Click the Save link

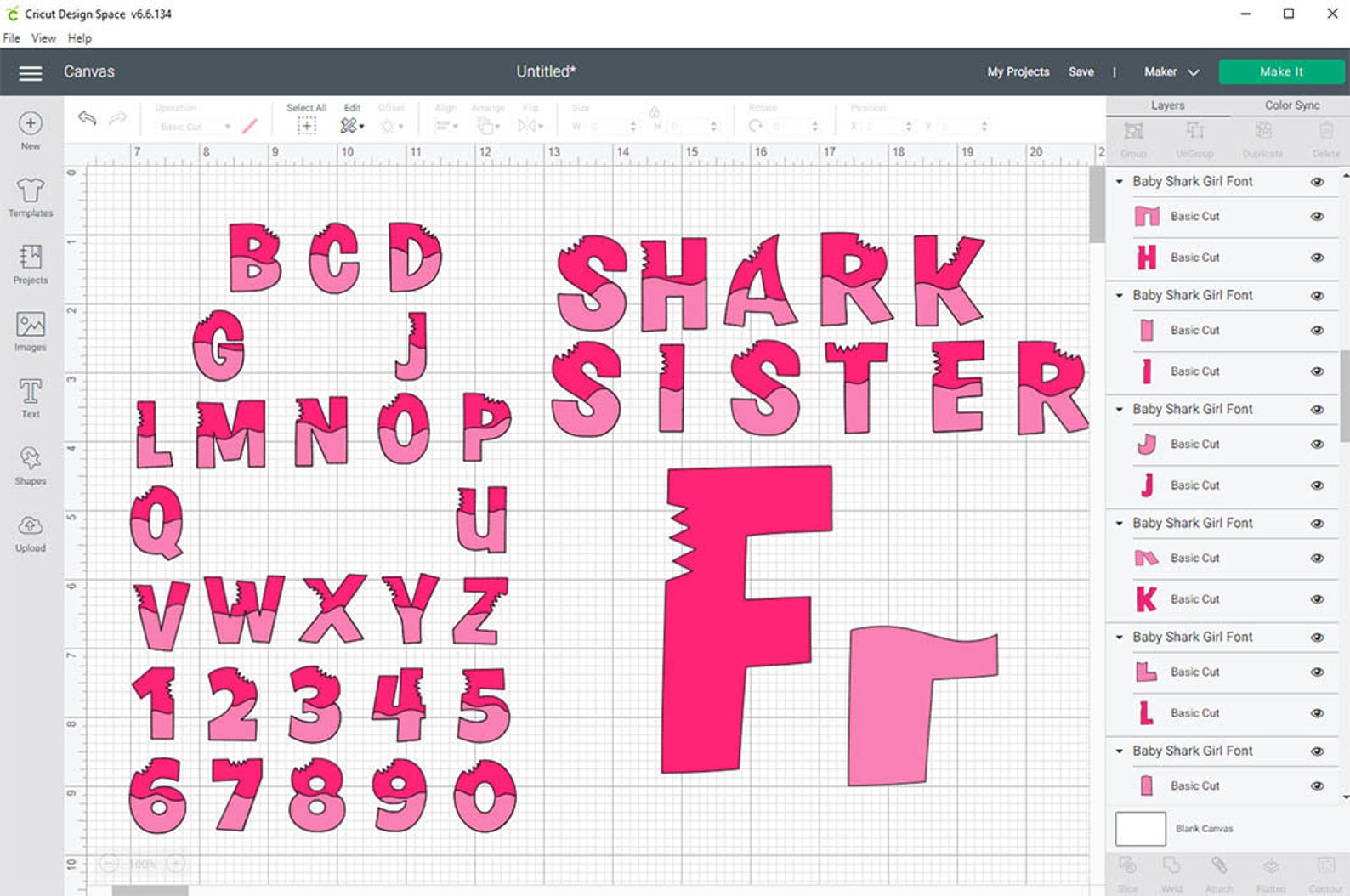point(1081,72)
